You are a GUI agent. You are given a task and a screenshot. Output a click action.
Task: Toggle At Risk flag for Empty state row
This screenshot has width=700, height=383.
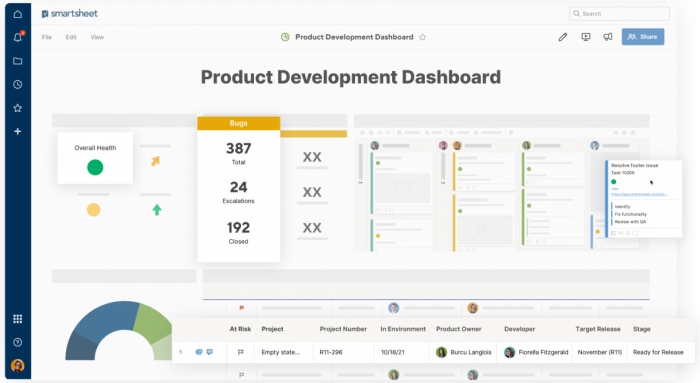point(241,352)
